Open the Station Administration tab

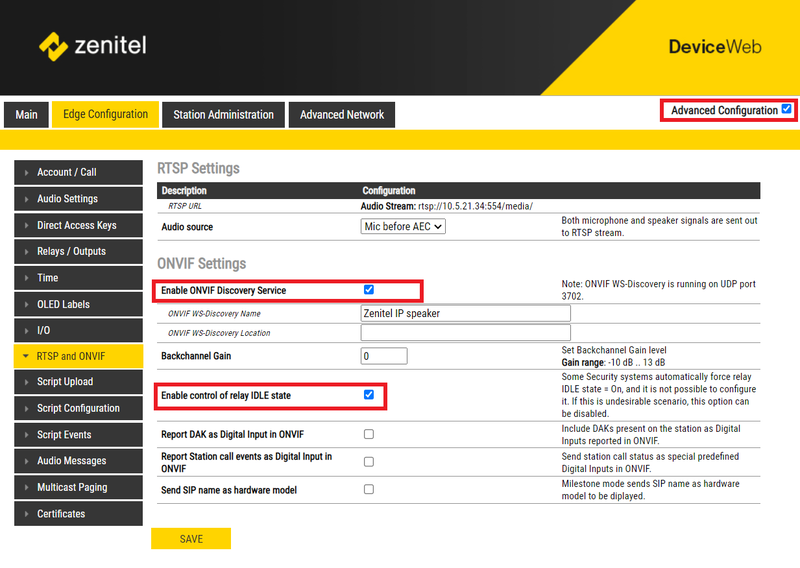click(x=223, y=115)
